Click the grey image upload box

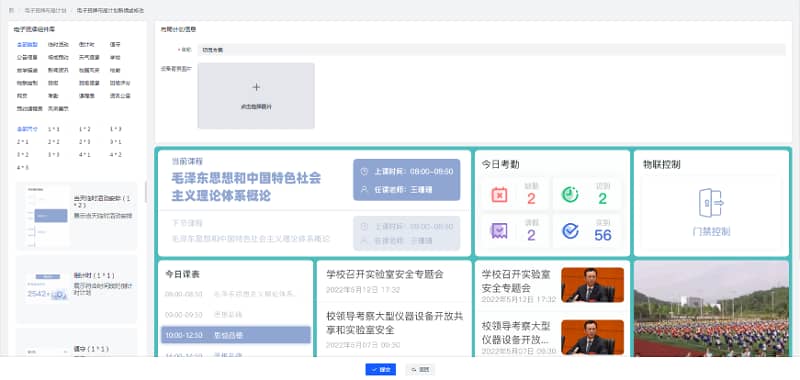coord(256,96)
